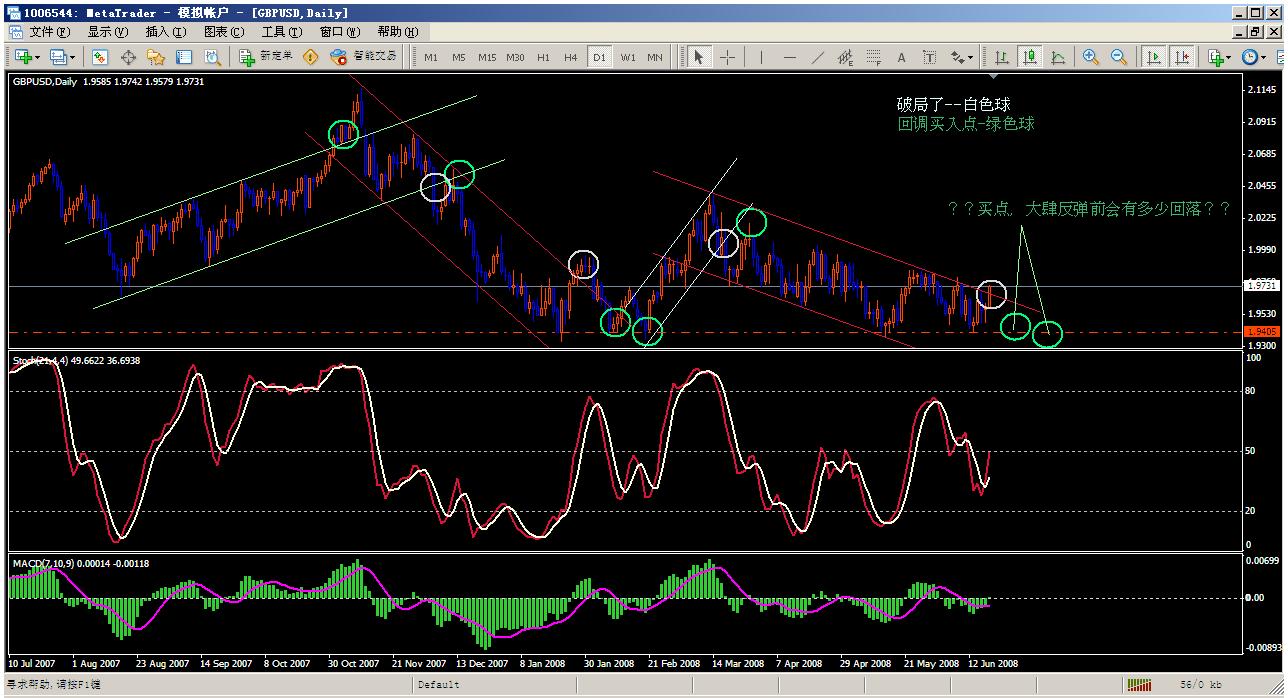Click the Default profile in status bar

[x=438, y=685]
